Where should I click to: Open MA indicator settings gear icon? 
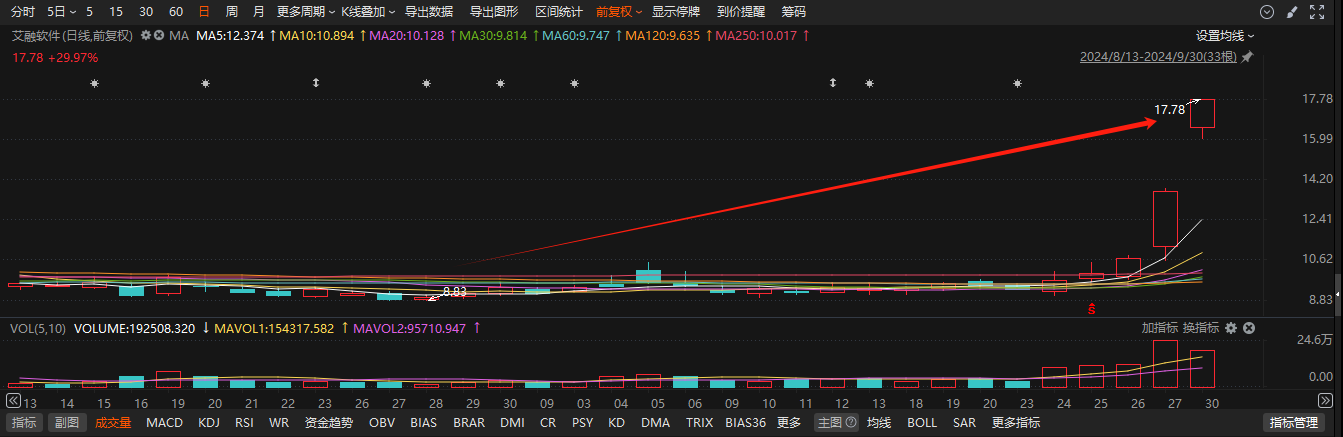146,35
